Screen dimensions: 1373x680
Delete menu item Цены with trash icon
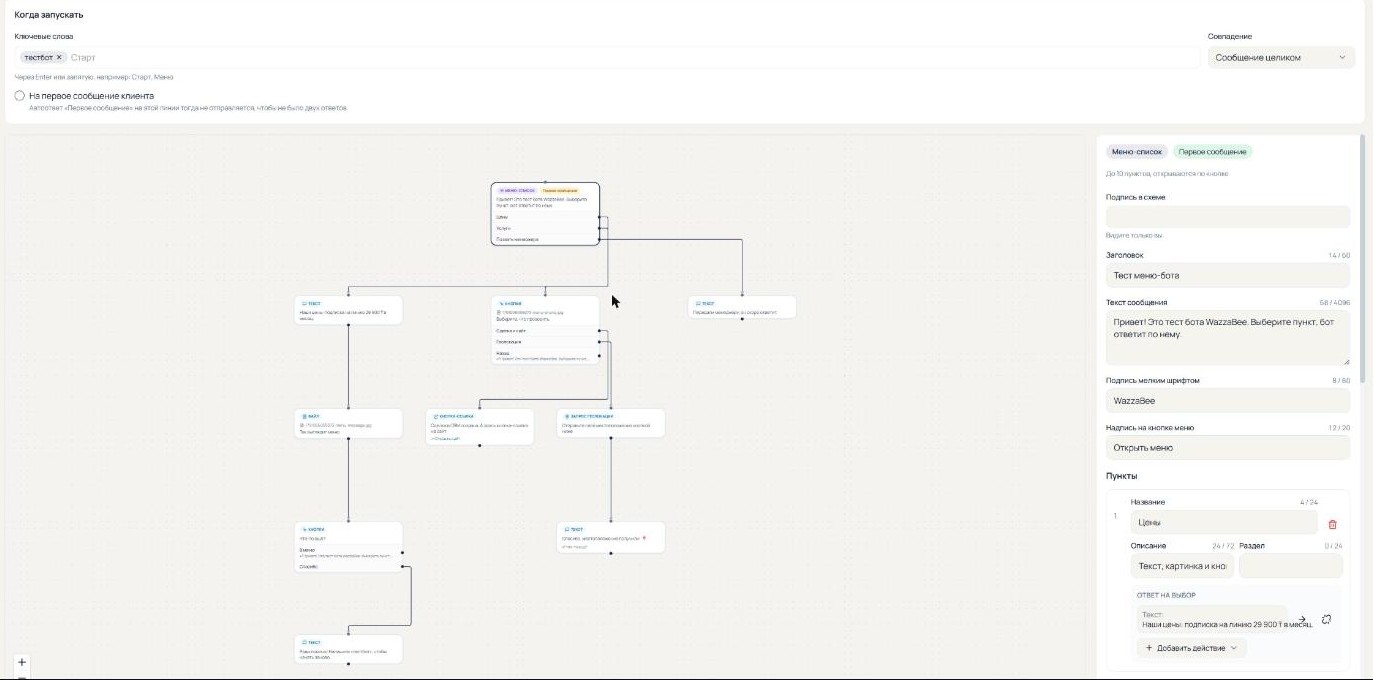(x=1332, y=524)
